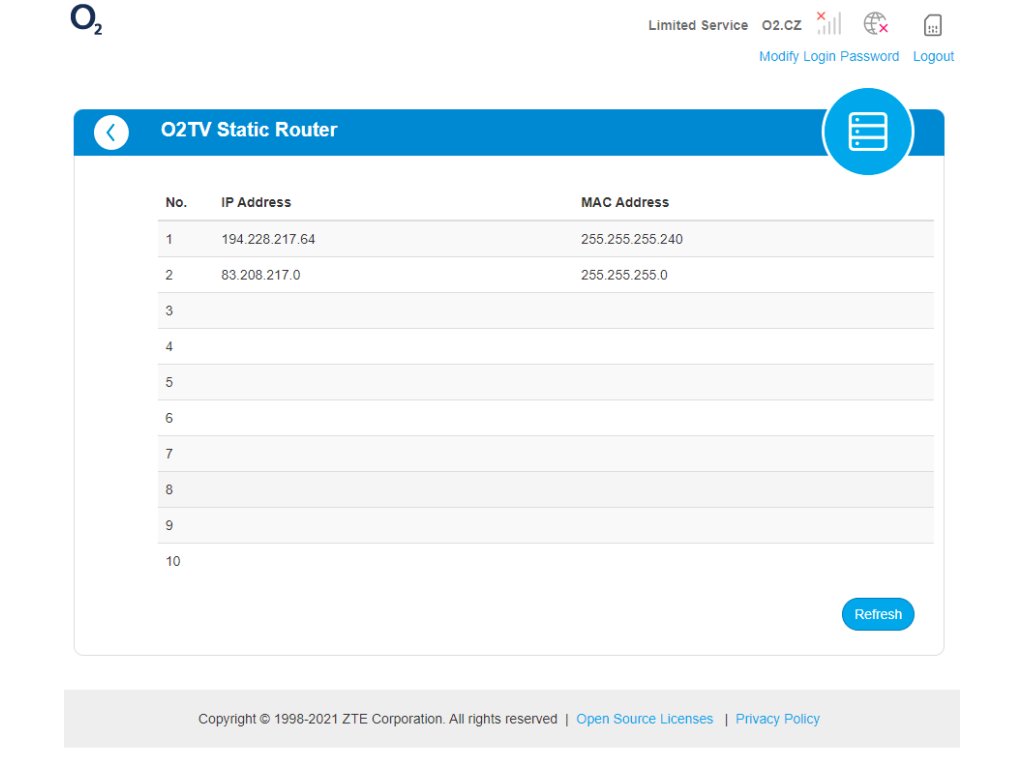Click the globe internet disconnected icon
1024x768 pixels.
coord(876,24)
